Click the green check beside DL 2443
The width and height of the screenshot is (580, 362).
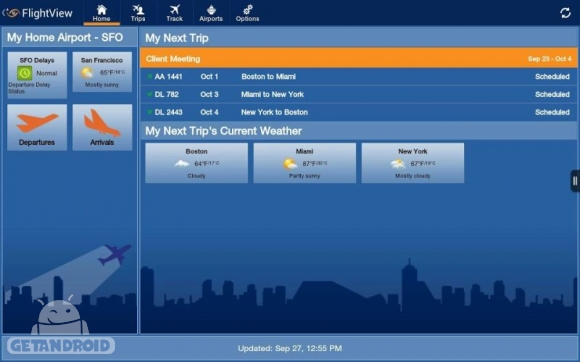[x=149, y=112]
